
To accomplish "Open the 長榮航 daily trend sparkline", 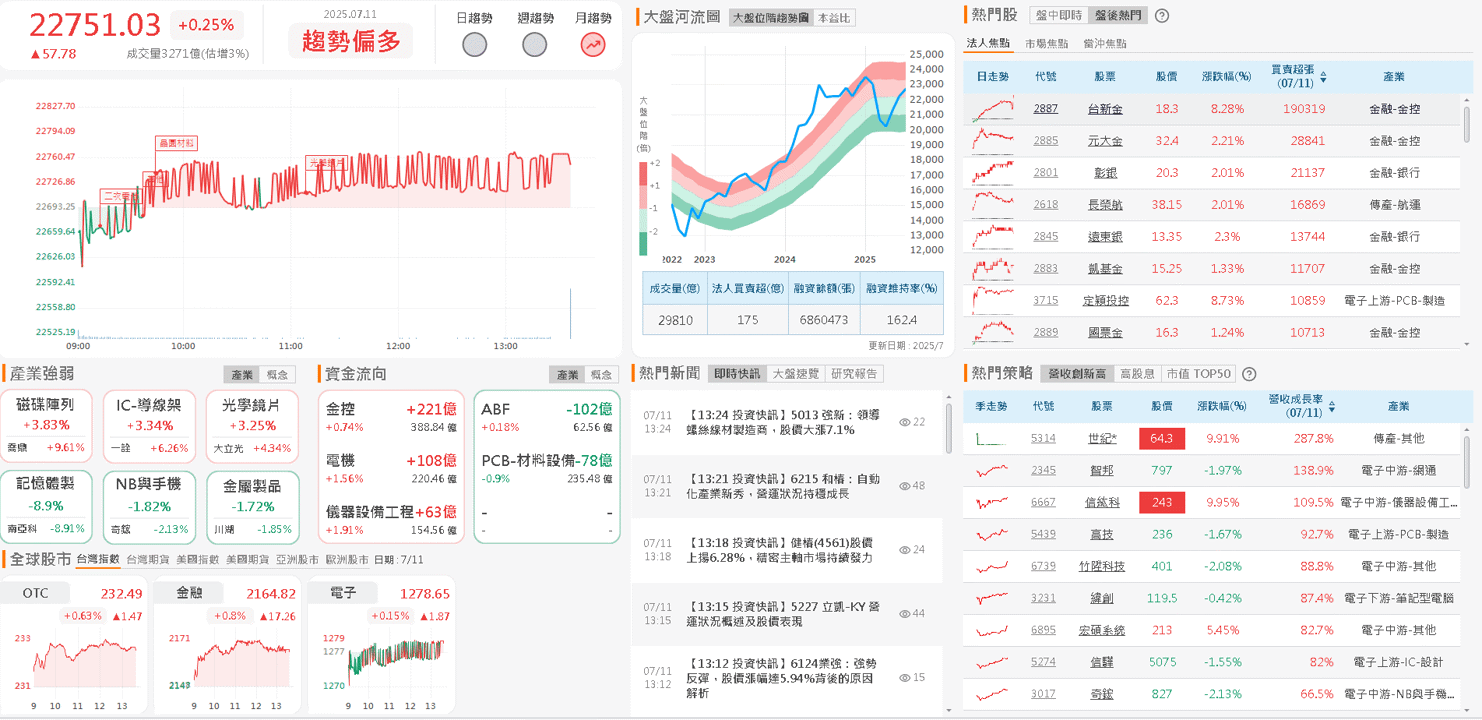I will click(994, 205).
